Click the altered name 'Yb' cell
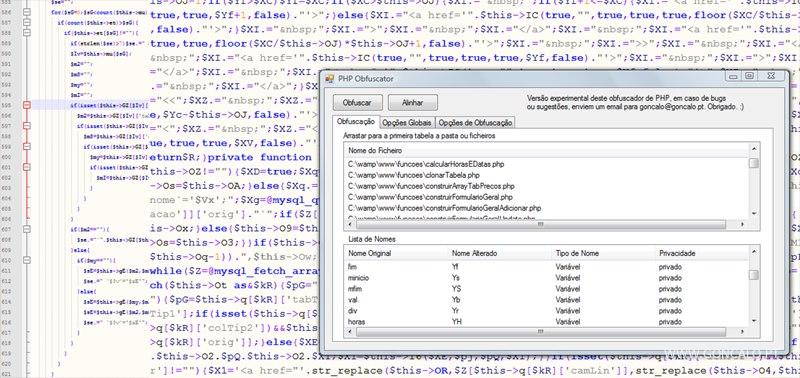Viewport: 800px width, 378px height. point(456,300)
